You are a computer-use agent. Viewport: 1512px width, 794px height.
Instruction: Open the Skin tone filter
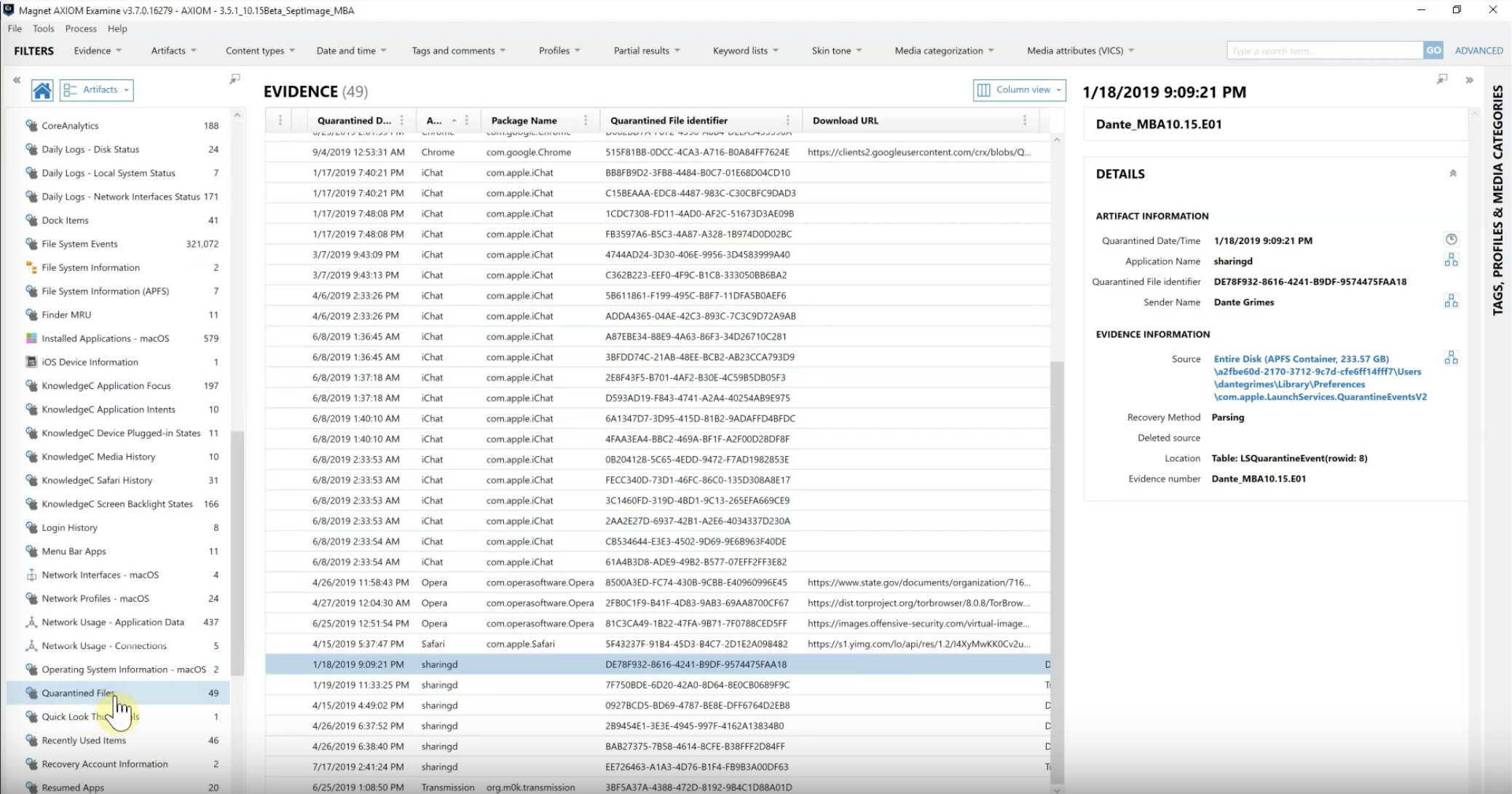tap(837, 50)
